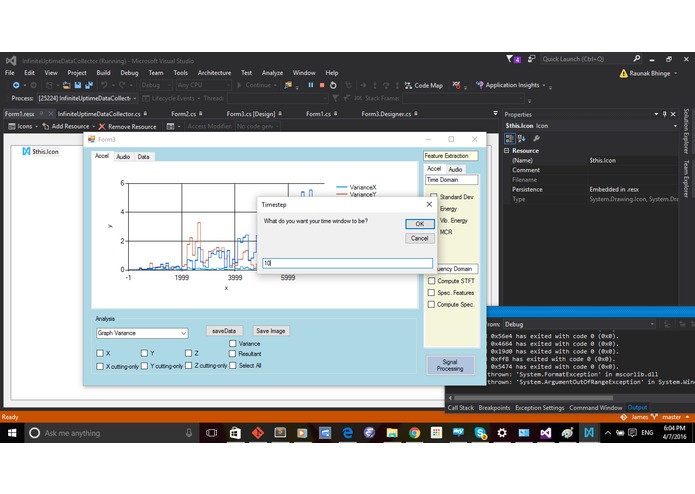Click the Remove Resource red X icon
Viewport: 695px width, 494px height.
click(x=102, y=127)
